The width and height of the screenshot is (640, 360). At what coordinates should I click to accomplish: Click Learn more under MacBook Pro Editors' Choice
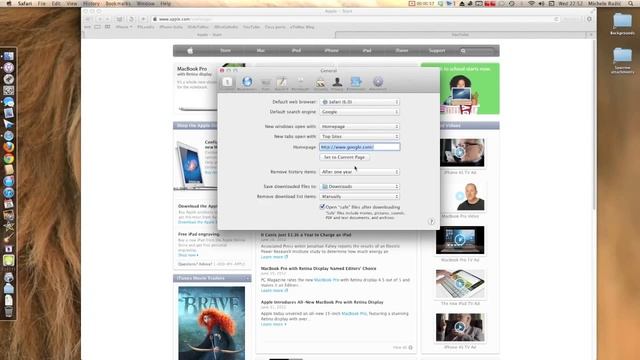274,290
